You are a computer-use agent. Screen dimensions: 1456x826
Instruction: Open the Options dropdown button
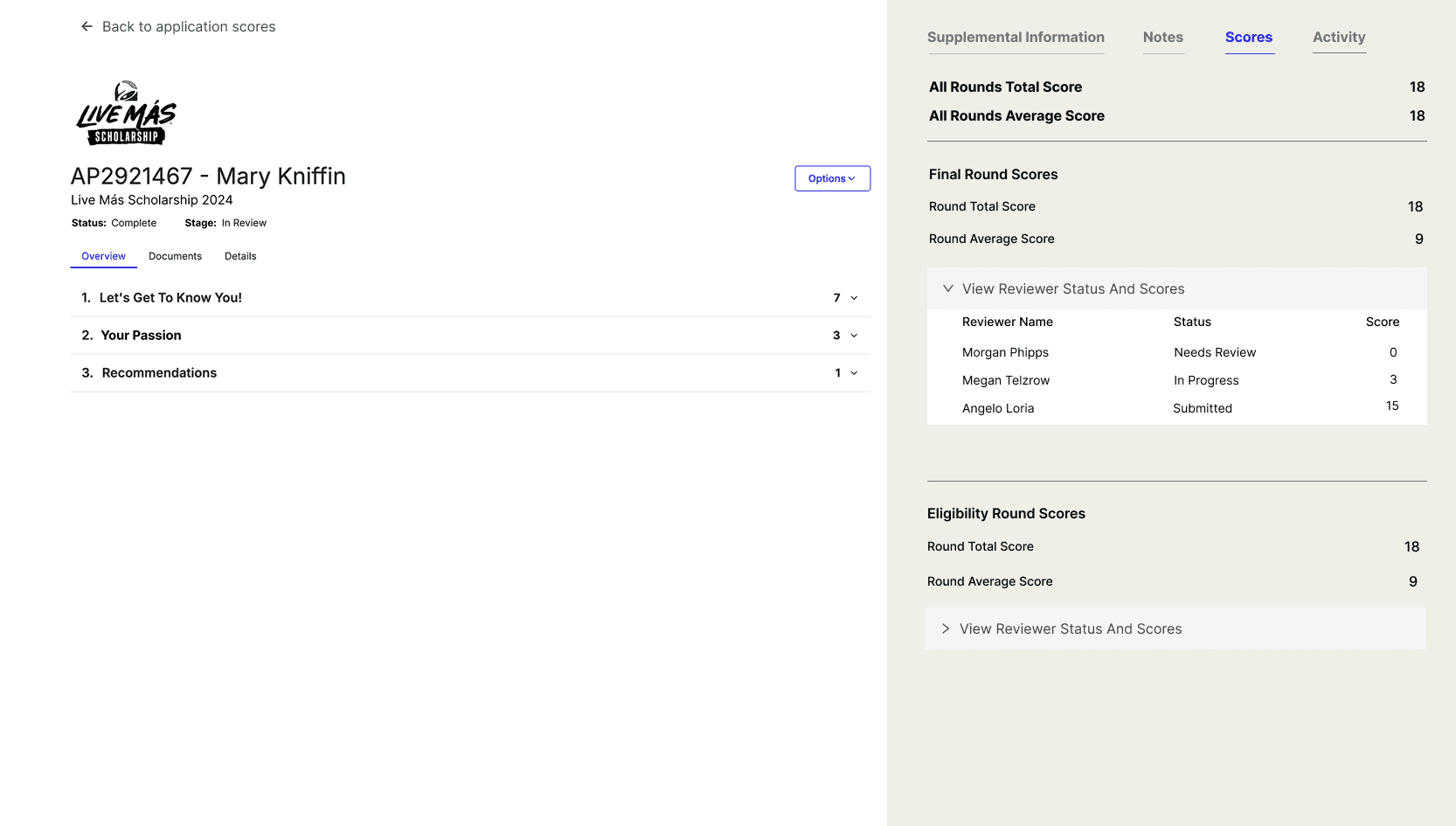(x=832, y=178)
